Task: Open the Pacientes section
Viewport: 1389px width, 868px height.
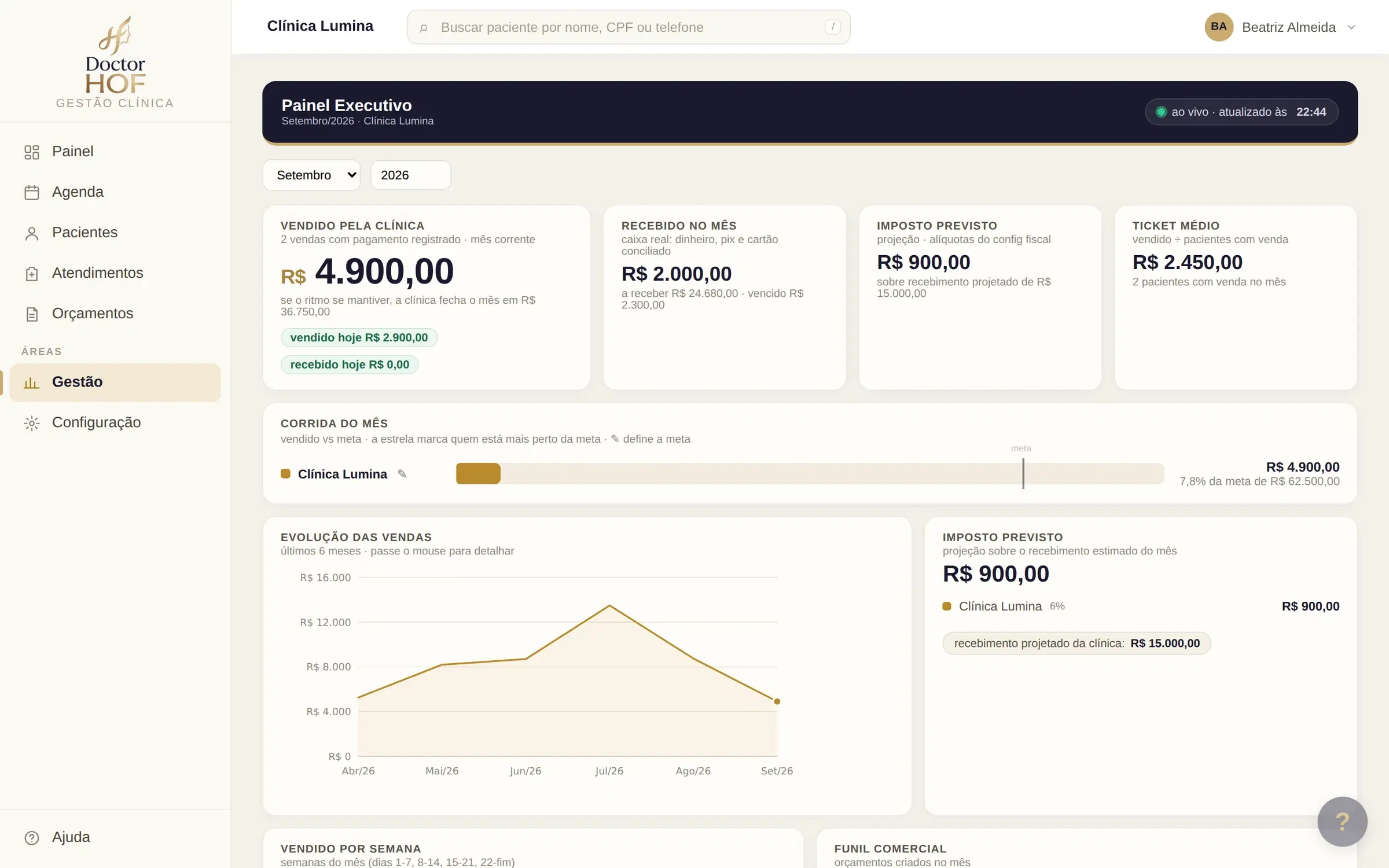Action: [115, 233]
